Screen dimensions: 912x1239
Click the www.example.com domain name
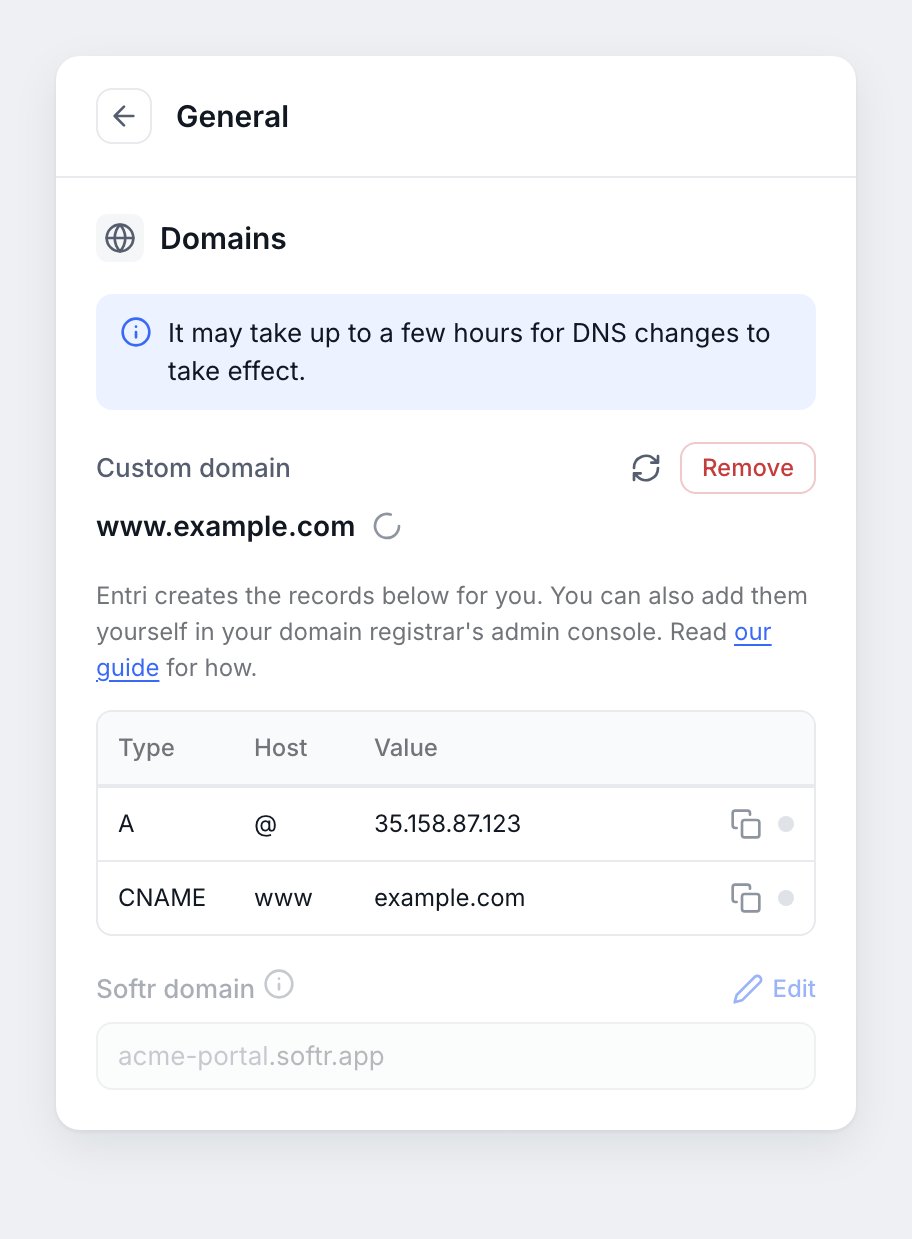225,526
